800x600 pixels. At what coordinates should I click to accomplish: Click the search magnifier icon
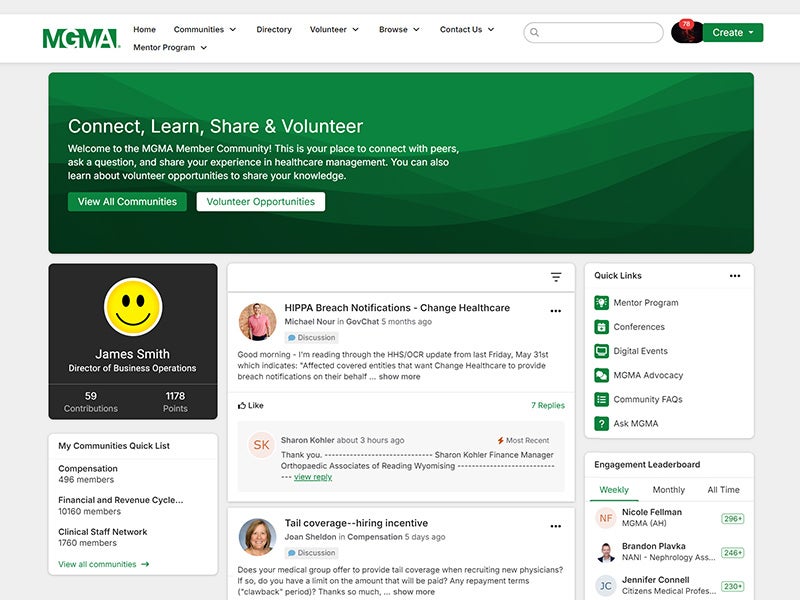pos(534,32)
